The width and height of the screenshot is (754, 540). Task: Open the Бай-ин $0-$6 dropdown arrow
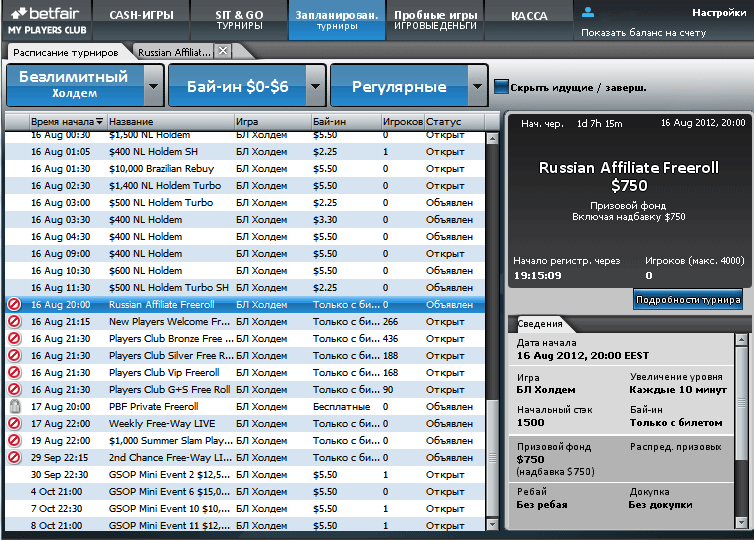[315, 87]
